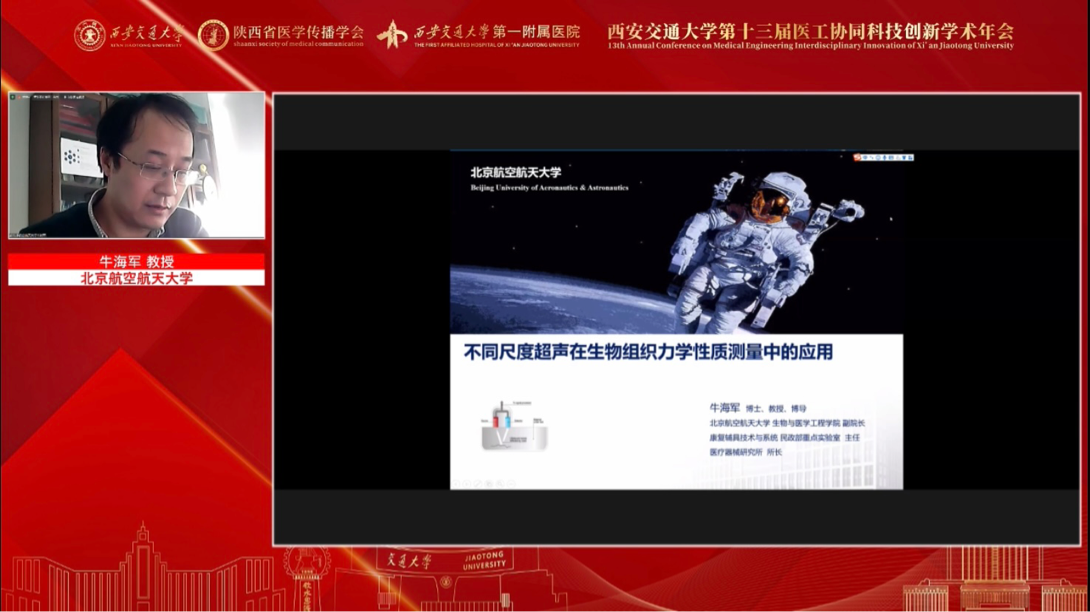Click the Xi'an Jiaotong University round emblem
1090x612 pixels.
coord(90,35)
